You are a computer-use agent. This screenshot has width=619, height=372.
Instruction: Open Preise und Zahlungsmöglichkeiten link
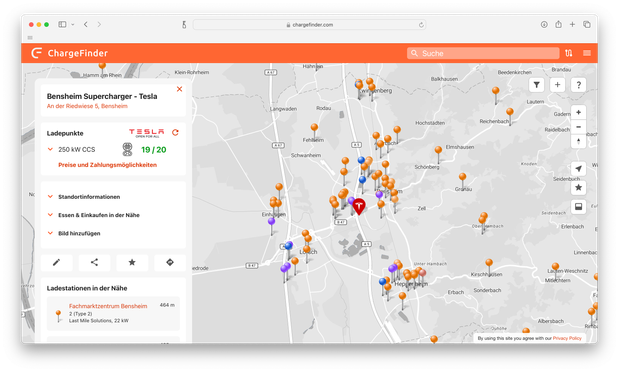(x=107, y=165)
